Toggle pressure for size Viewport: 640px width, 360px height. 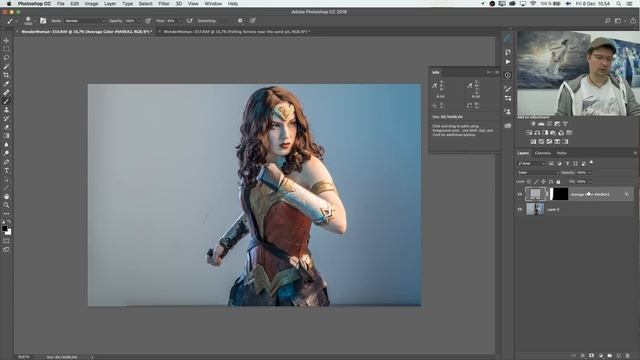pyautogui.click(x=253, y=20)
